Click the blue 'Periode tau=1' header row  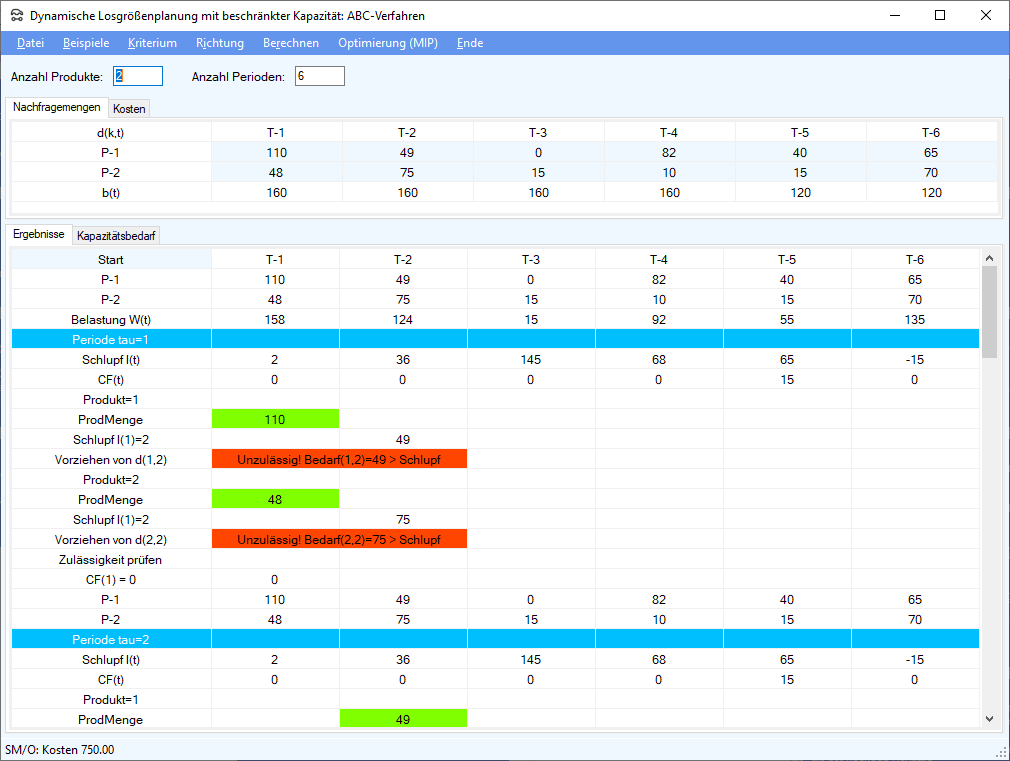point(111,339)
